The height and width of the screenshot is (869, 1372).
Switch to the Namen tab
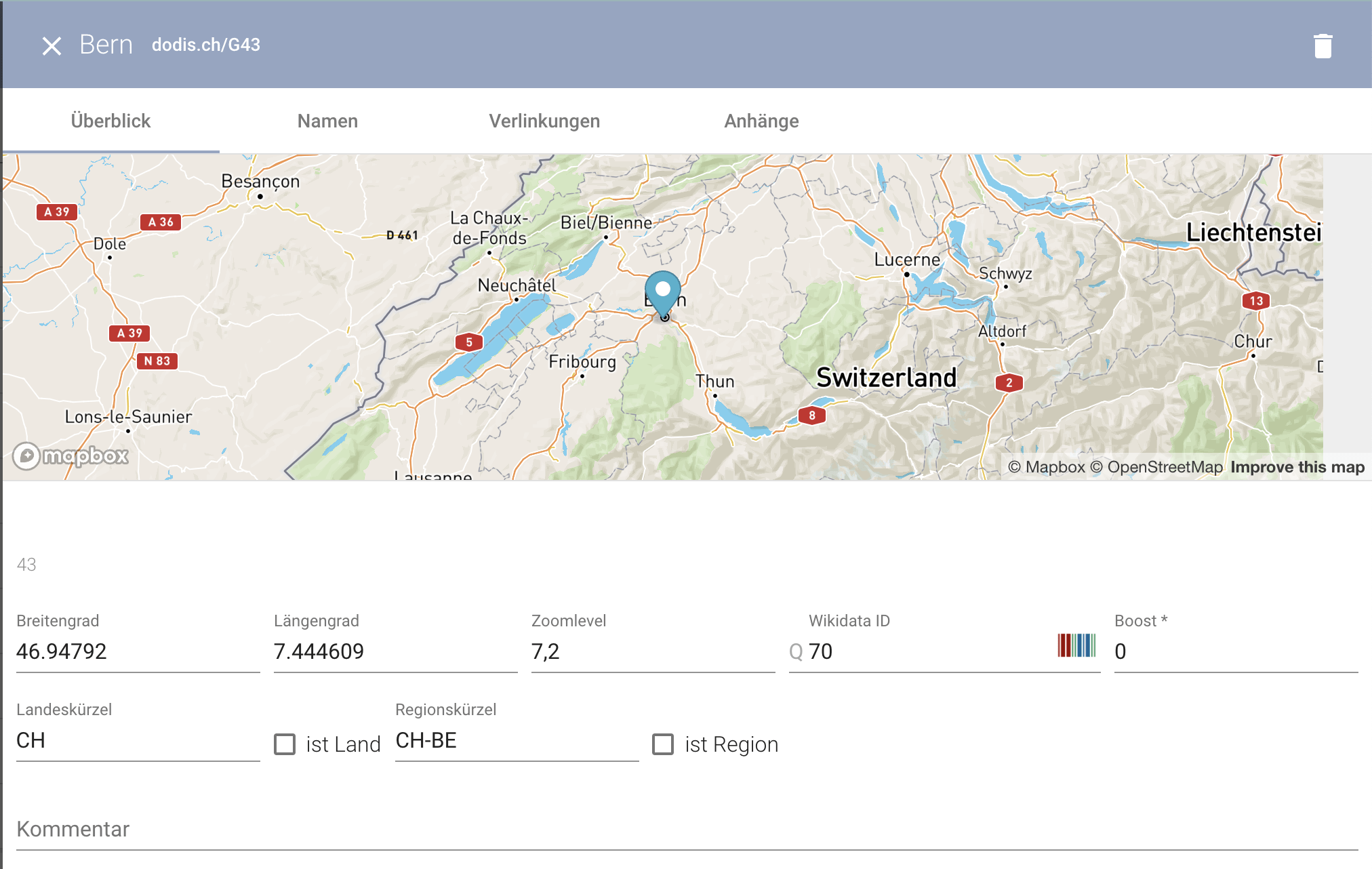327,121
